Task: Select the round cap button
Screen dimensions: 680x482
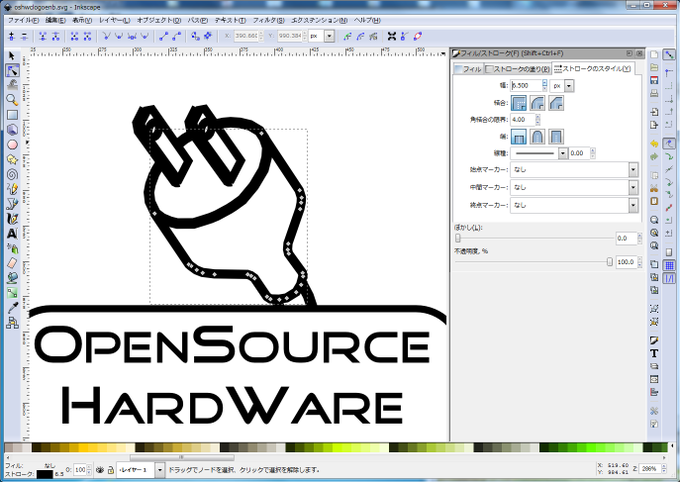Action: click(537, 137)
